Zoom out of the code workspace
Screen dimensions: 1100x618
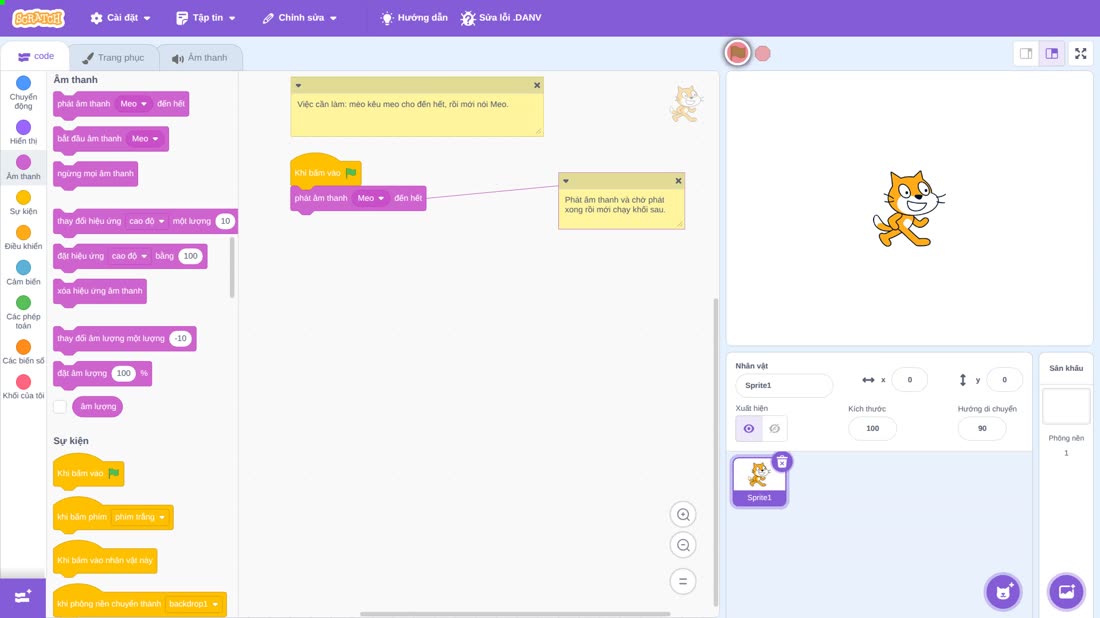[683, 545]
